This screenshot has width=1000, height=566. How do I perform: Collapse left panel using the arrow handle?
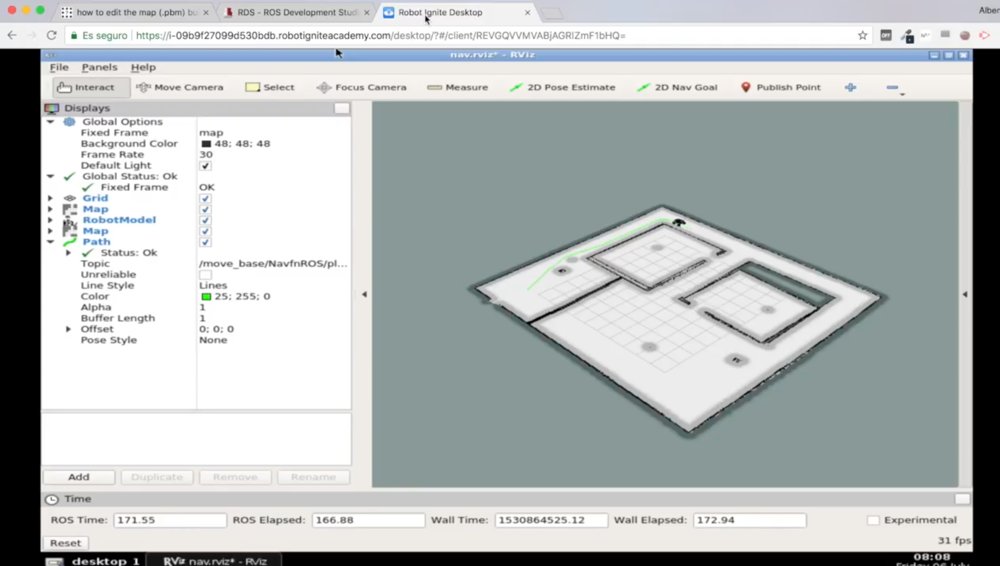pos(364,294)
